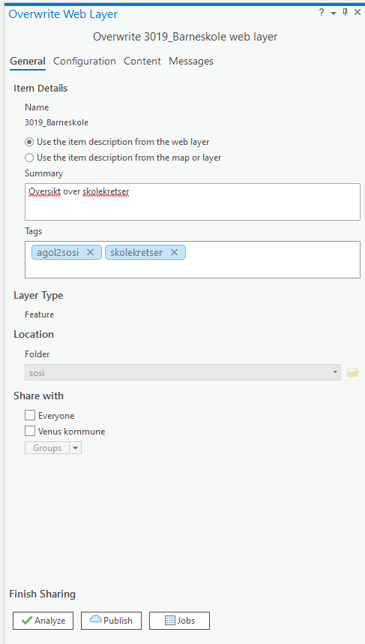Remove the agol2sosi tag
This screenshot has height=644, width=365.
pyautogui.click(x=90, y=252)
